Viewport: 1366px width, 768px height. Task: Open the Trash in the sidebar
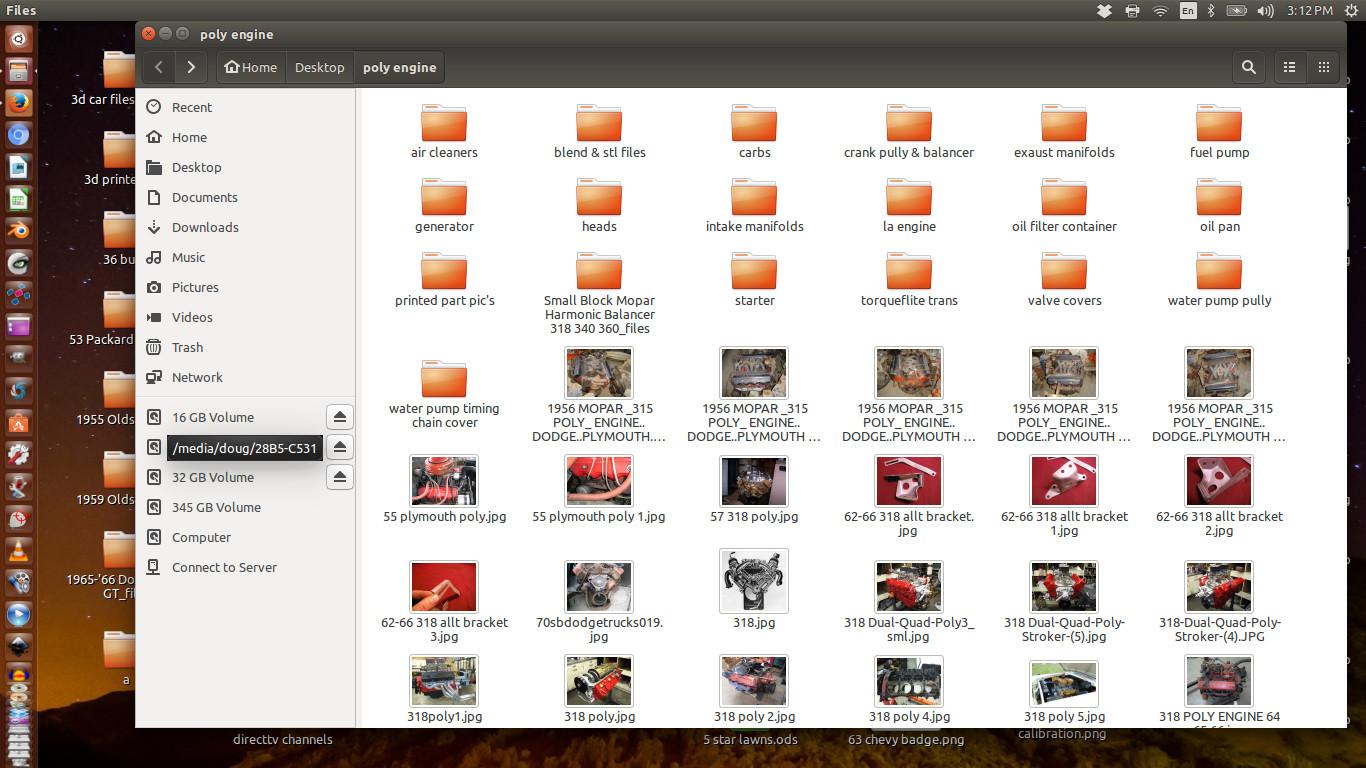187,347
